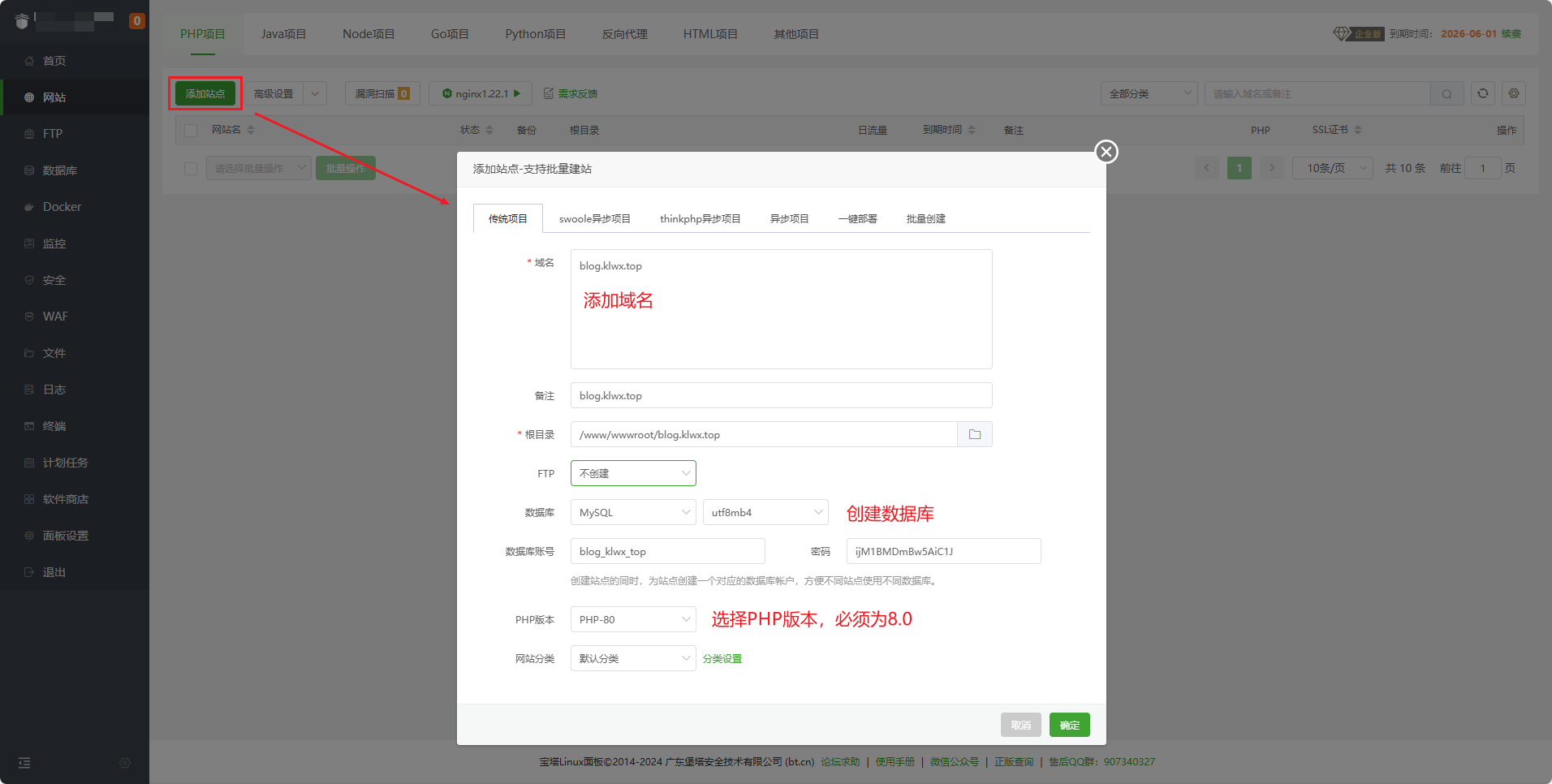This screenshot has width=1552, height=784.
Task: Open the table settings gear icon
Action: [x=1514, y=93]
